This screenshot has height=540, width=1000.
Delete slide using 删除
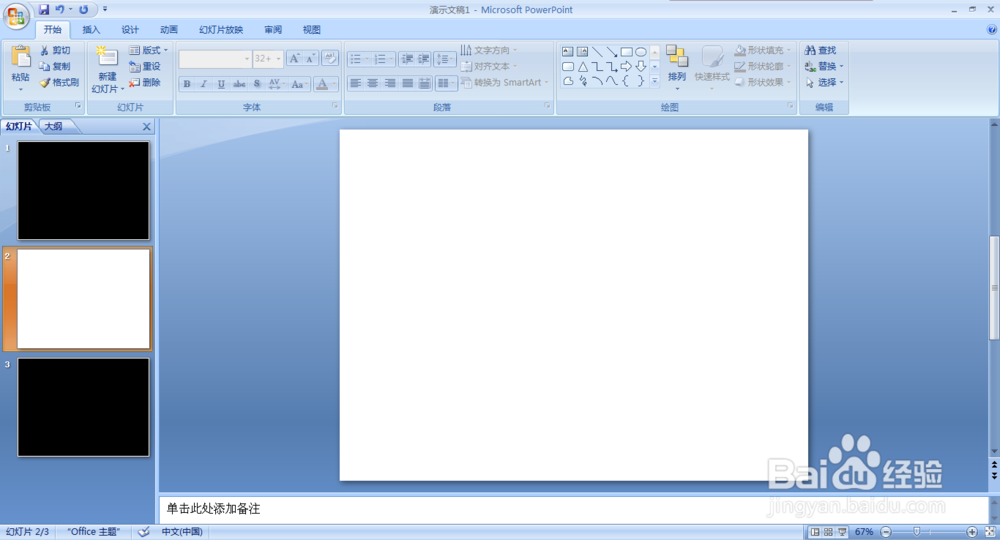[x=145, y=82]
